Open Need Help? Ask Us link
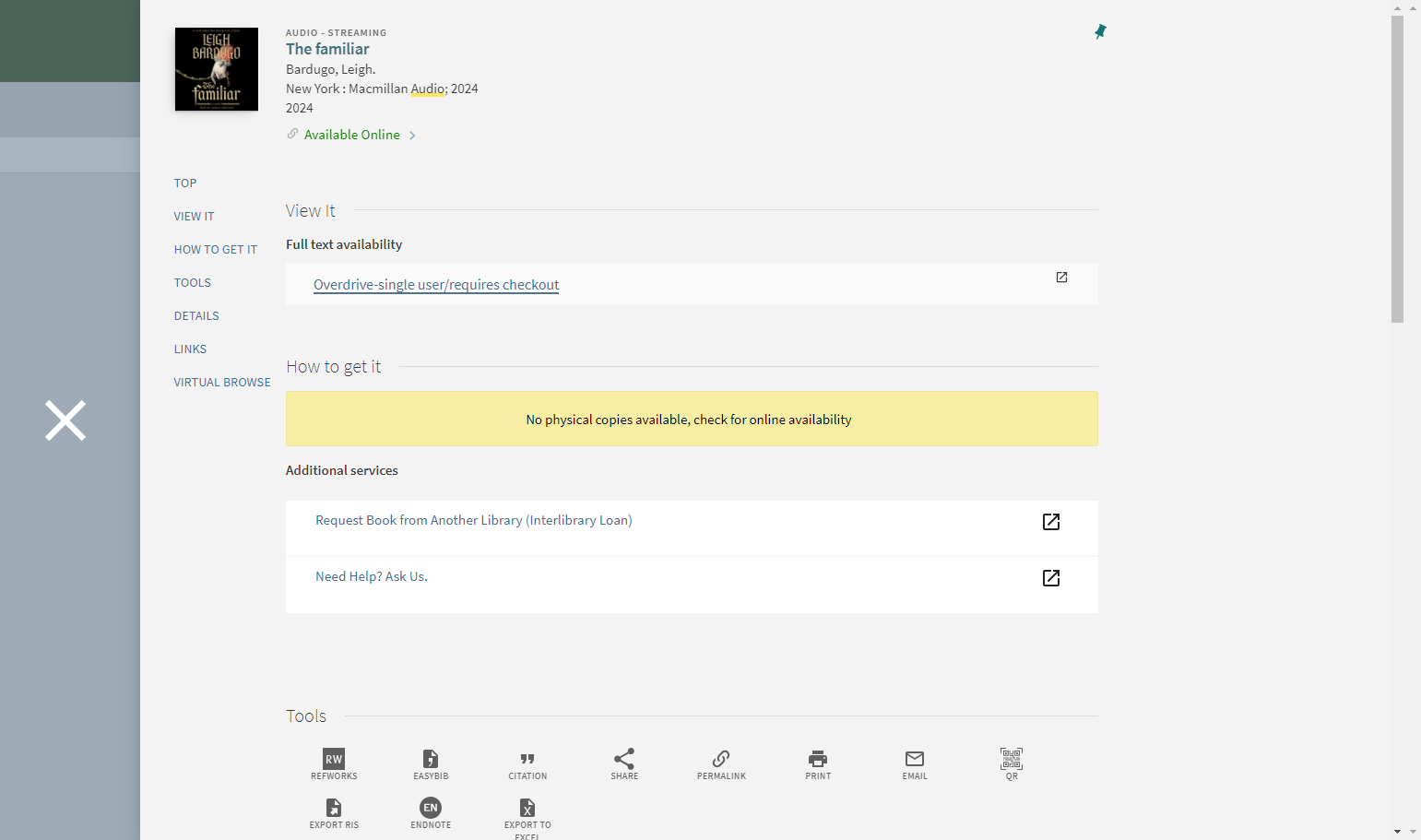 372,576
